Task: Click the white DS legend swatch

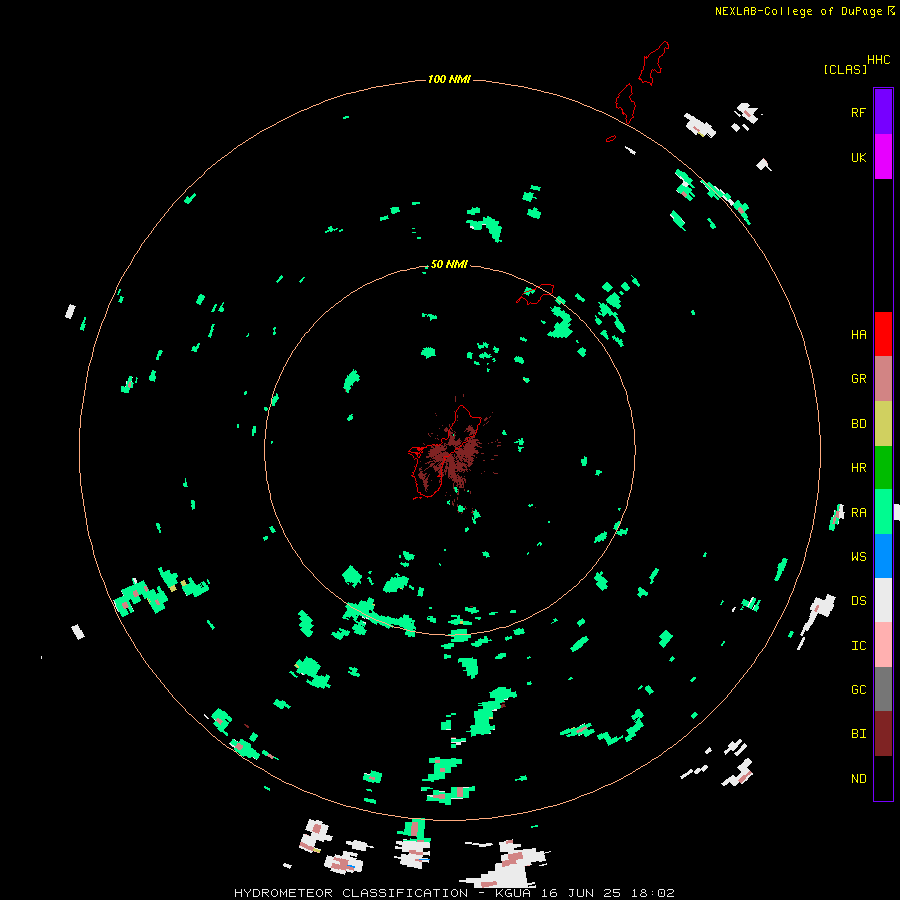Action: (x=883, y=600)
